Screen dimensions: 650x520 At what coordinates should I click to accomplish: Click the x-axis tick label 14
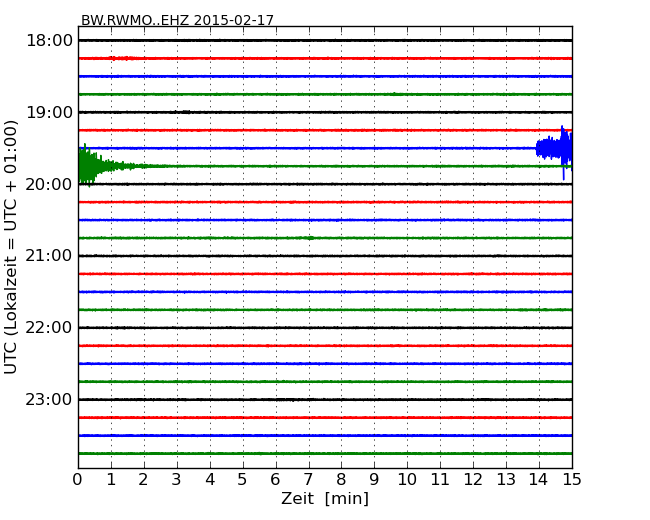tap(538, 480)
